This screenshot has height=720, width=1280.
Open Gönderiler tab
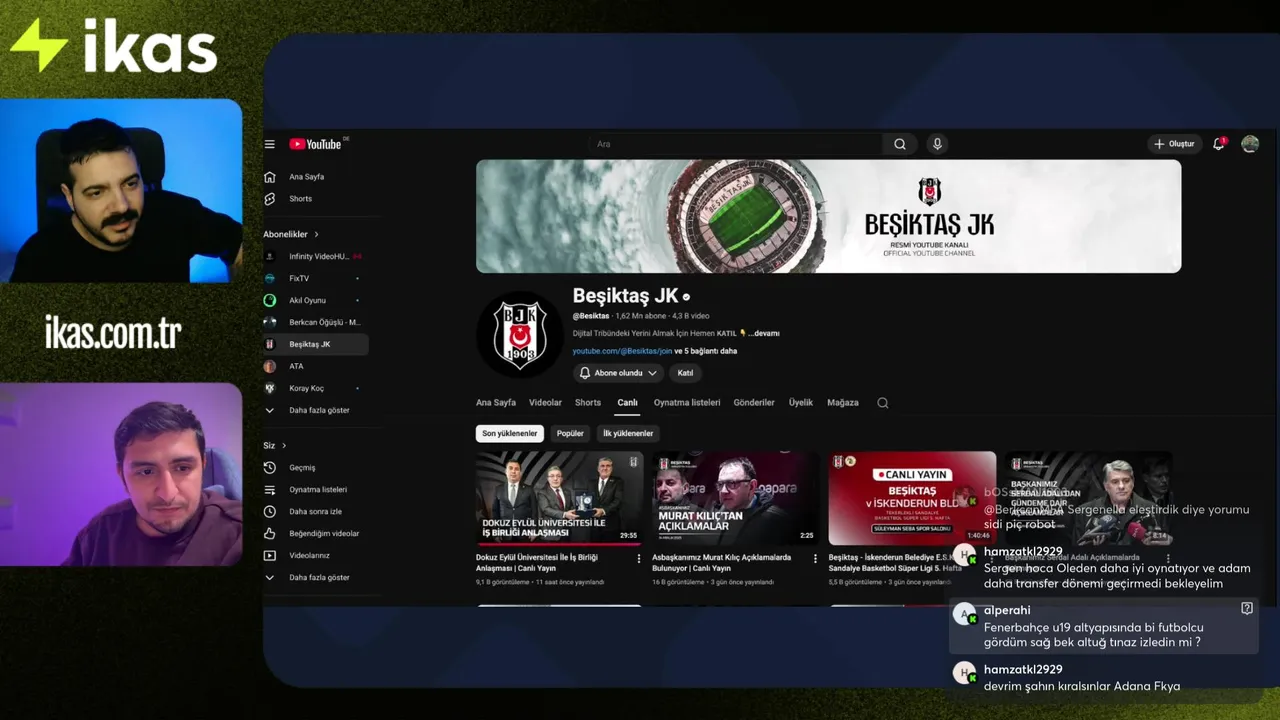tap(754, 403)
